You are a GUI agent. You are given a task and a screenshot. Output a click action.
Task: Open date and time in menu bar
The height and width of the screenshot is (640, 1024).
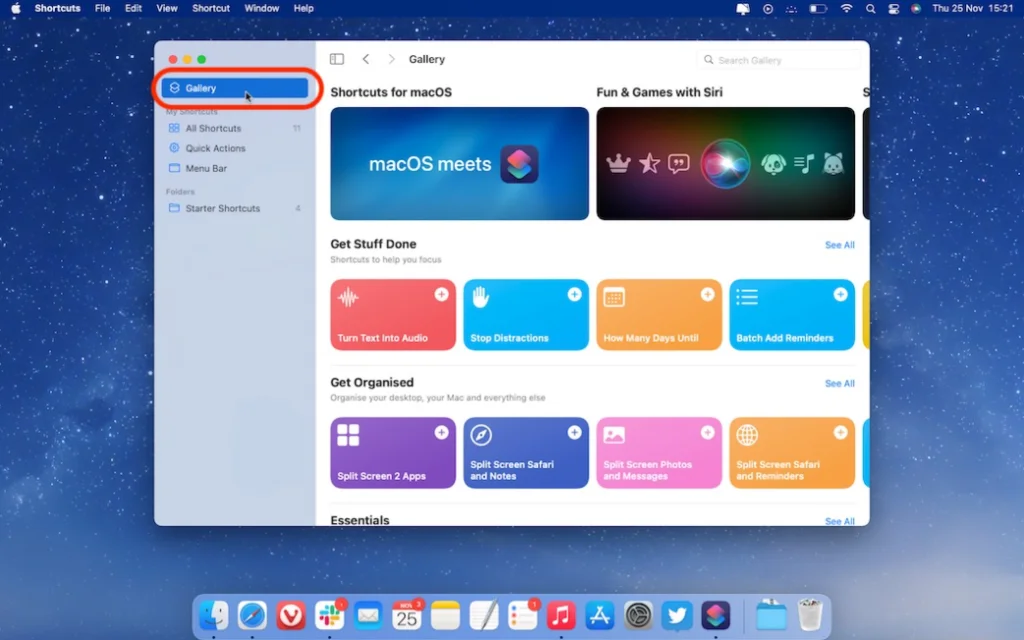(x=972, y=8)
